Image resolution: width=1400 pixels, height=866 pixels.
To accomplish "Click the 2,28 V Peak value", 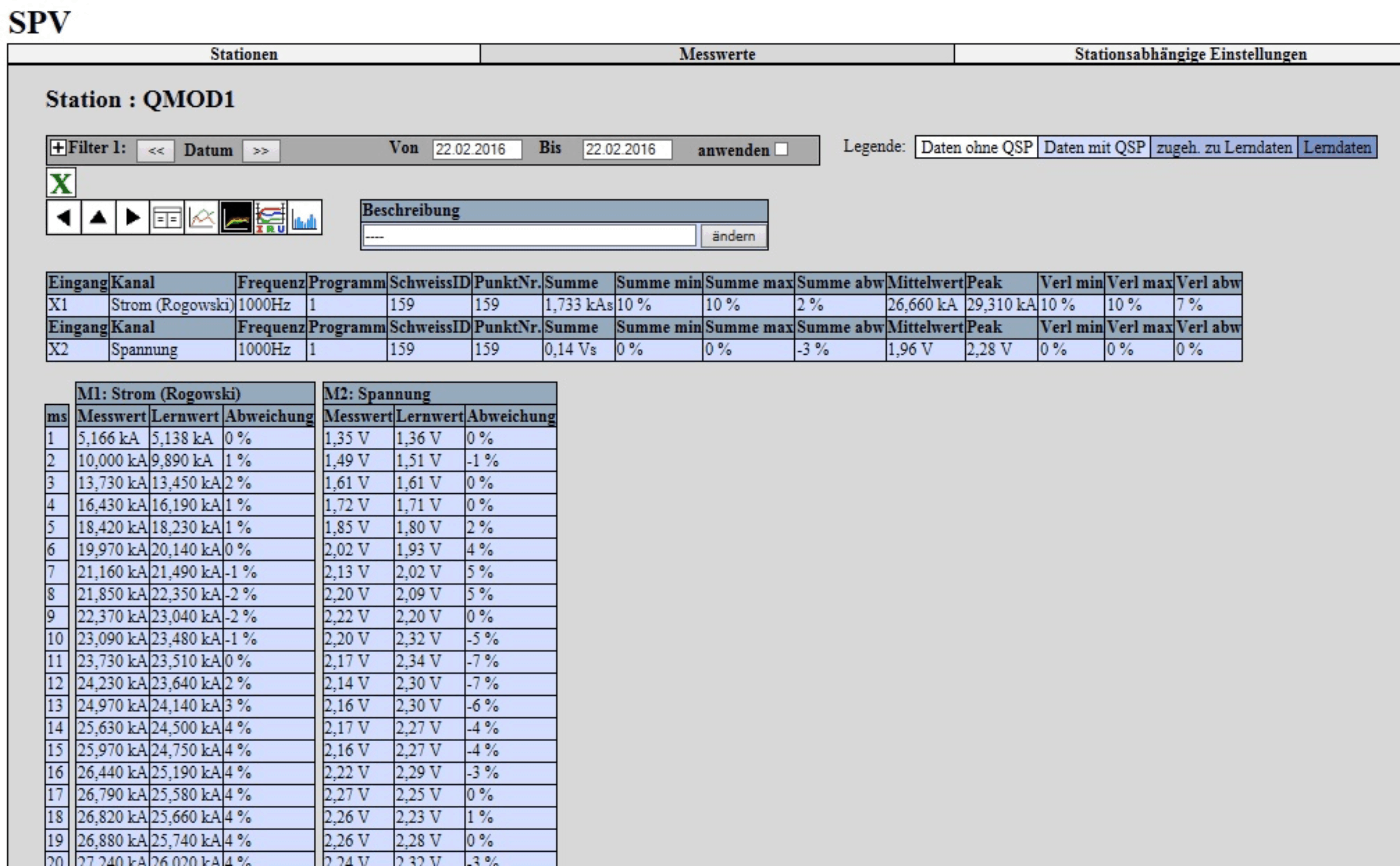I will coord(1001,349).
